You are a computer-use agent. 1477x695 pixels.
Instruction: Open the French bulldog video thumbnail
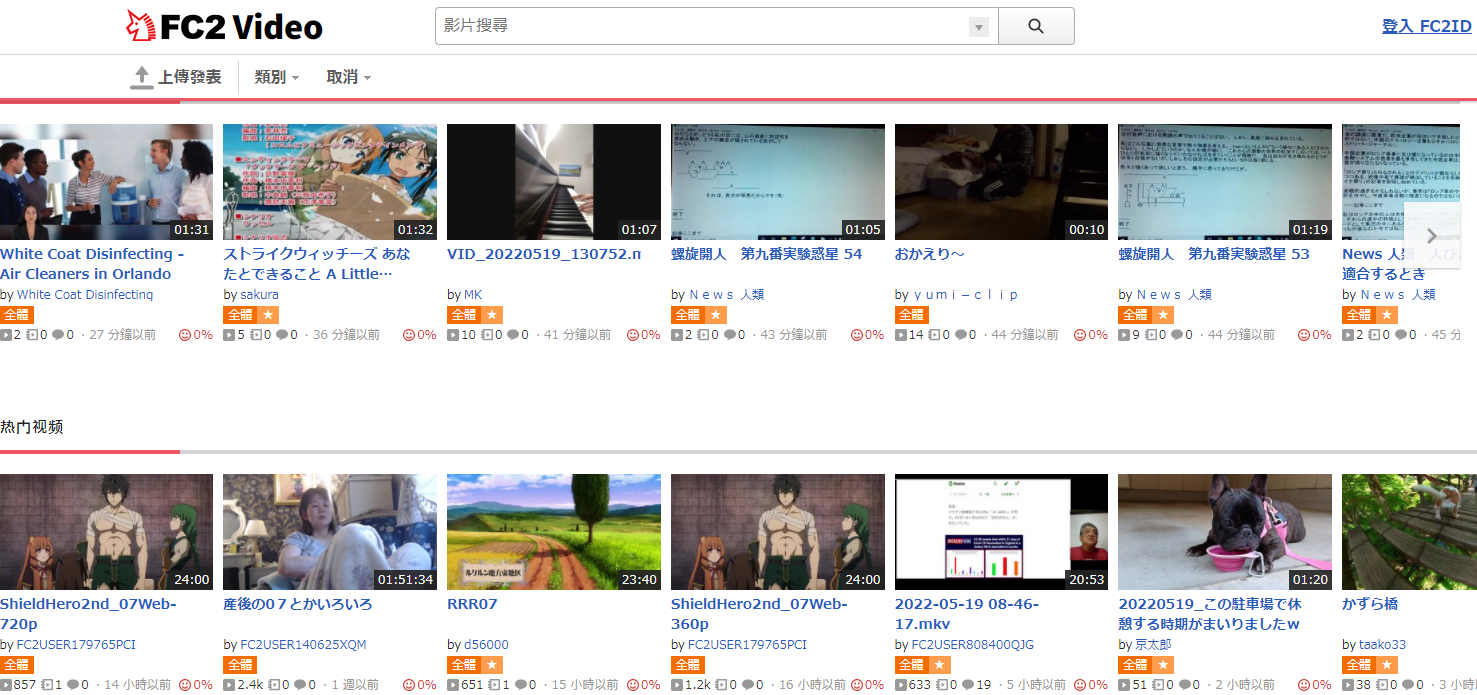(1224, 532)
